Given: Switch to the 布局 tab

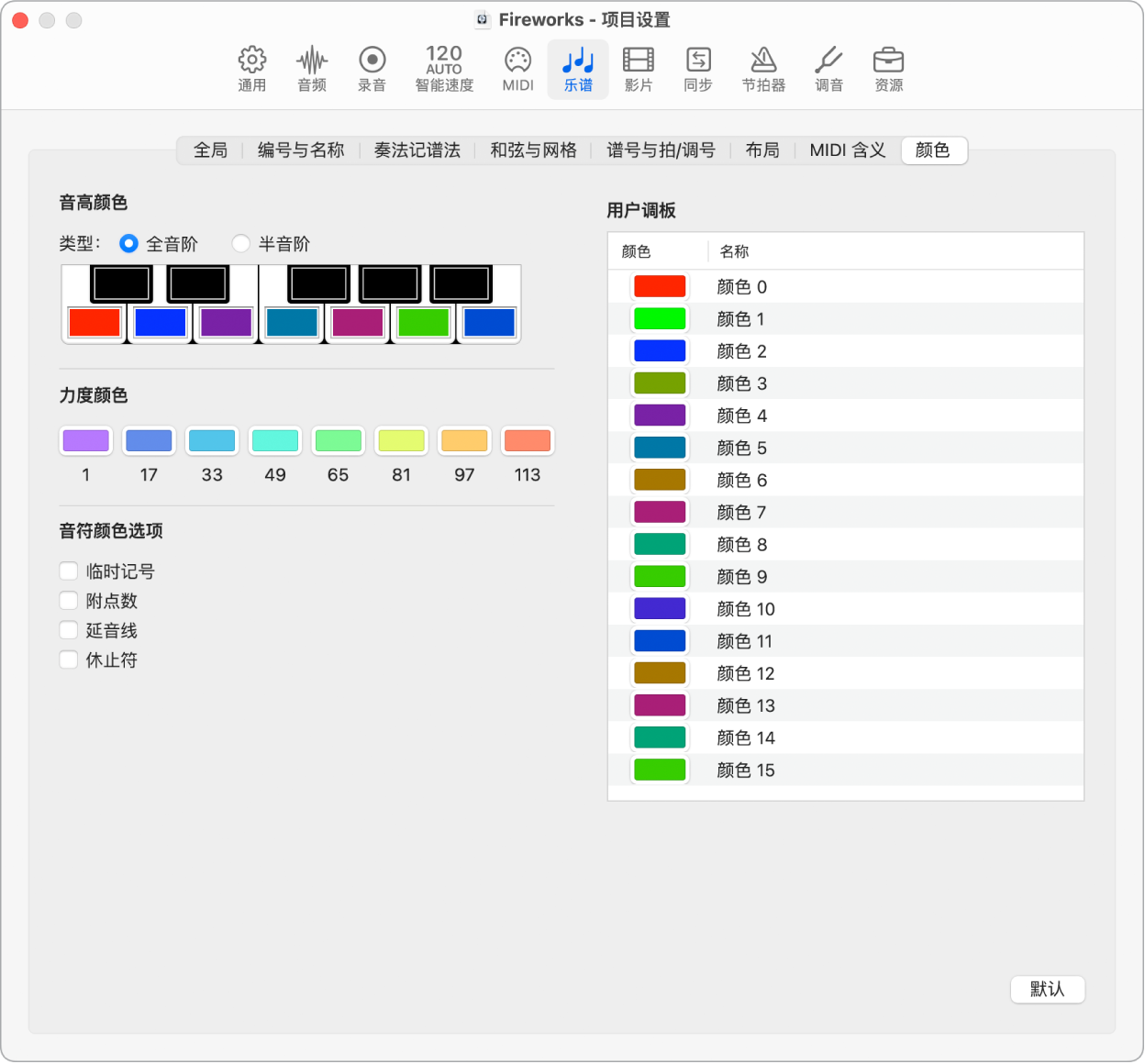Looking at the screenshot, I should (762, 150).
